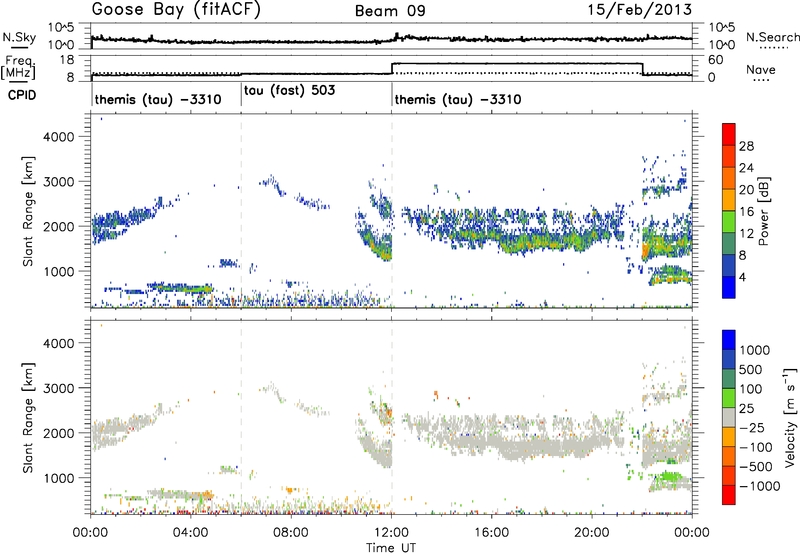
Task: Click the 12:00 time axis label
Action: pos(391,533)
